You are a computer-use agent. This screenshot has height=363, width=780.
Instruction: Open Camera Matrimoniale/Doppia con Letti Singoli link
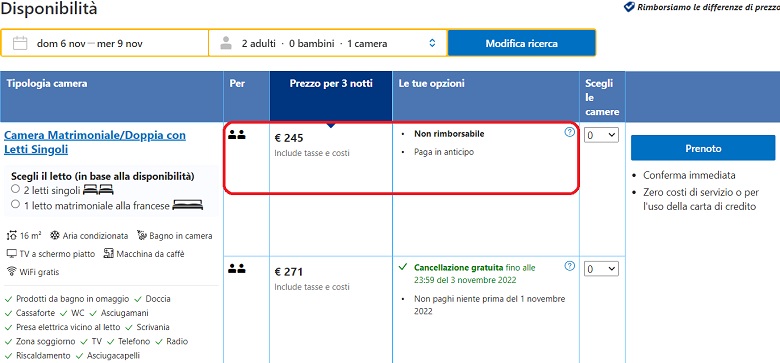95,142
